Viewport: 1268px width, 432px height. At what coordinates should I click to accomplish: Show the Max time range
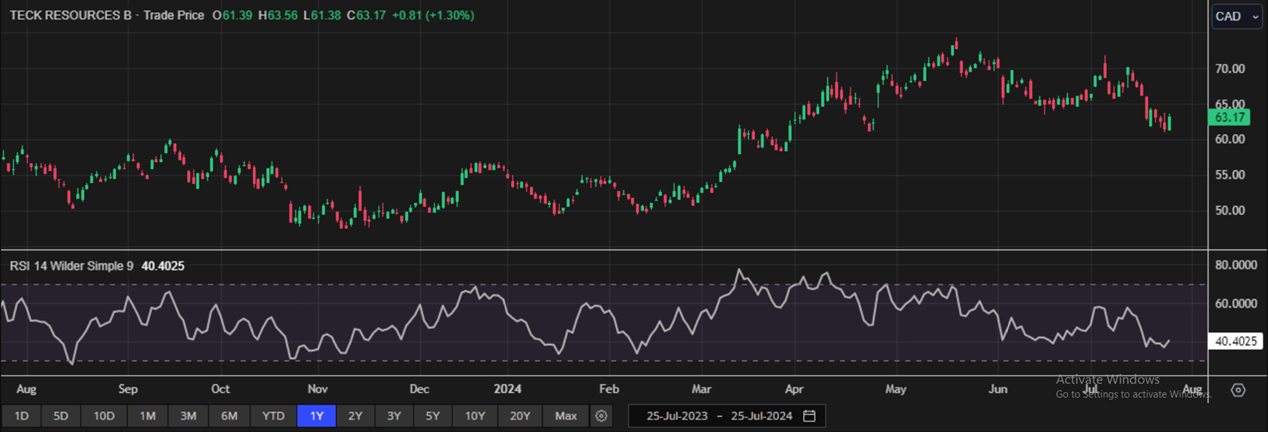coord(566,416)
